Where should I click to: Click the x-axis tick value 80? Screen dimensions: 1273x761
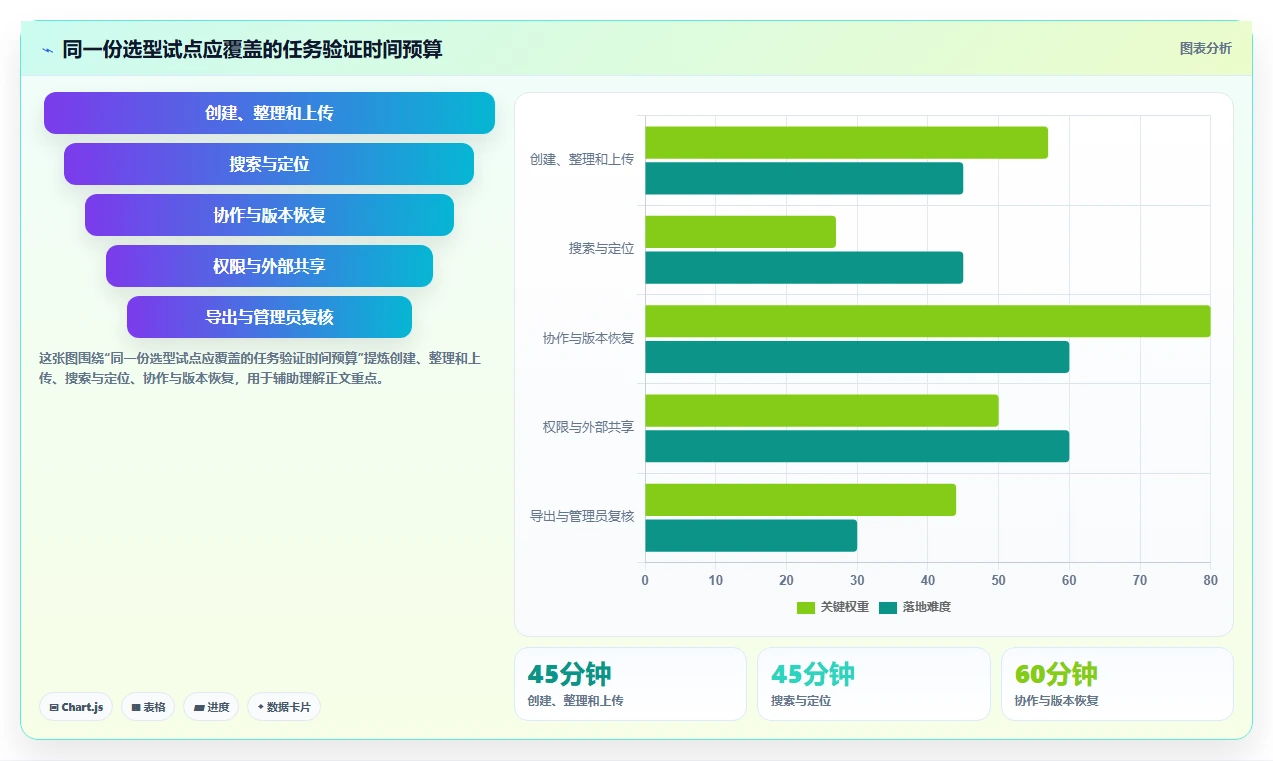(x=1210, y=580)
